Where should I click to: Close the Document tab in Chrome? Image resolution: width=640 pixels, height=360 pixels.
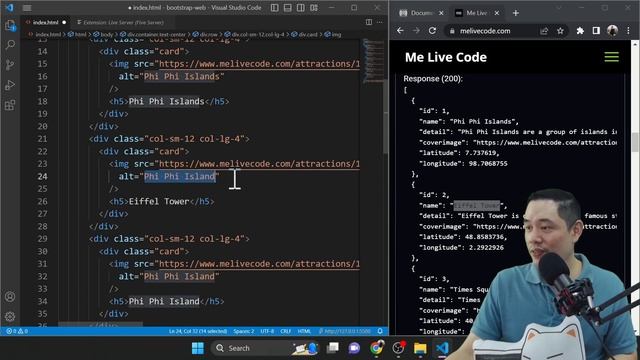[441, 13]
